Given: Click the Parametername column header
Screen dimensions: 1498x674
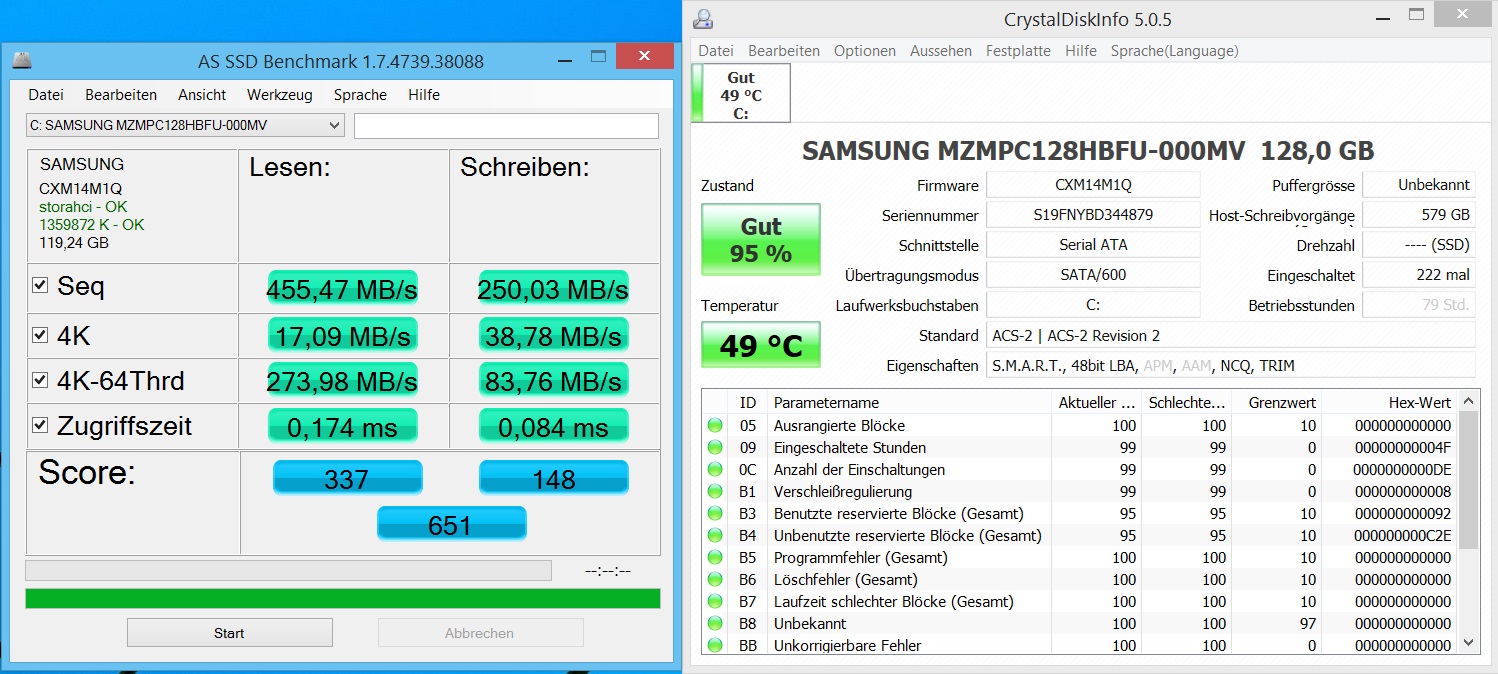Looking at the screenshot, I should 908,402.
